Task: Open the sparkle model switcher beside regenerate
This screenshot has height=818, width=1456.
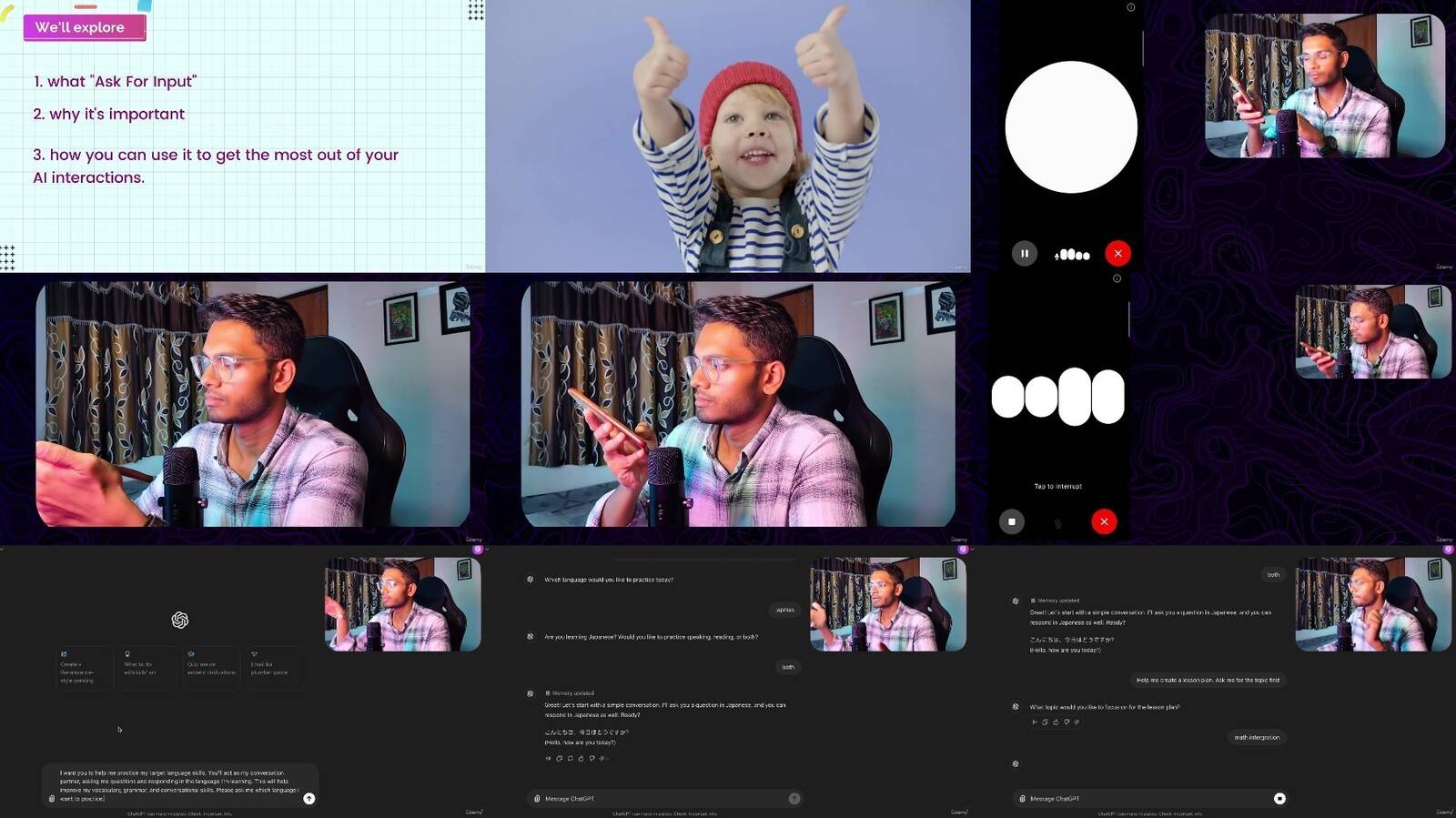Action: (602, 758)
